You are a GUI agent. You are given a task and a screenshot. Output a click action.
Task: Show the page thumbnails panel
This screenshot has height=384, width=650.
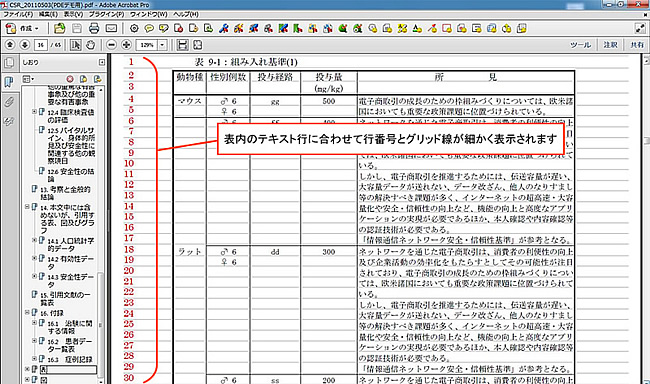pyautogui.click(x=9, y=63)
